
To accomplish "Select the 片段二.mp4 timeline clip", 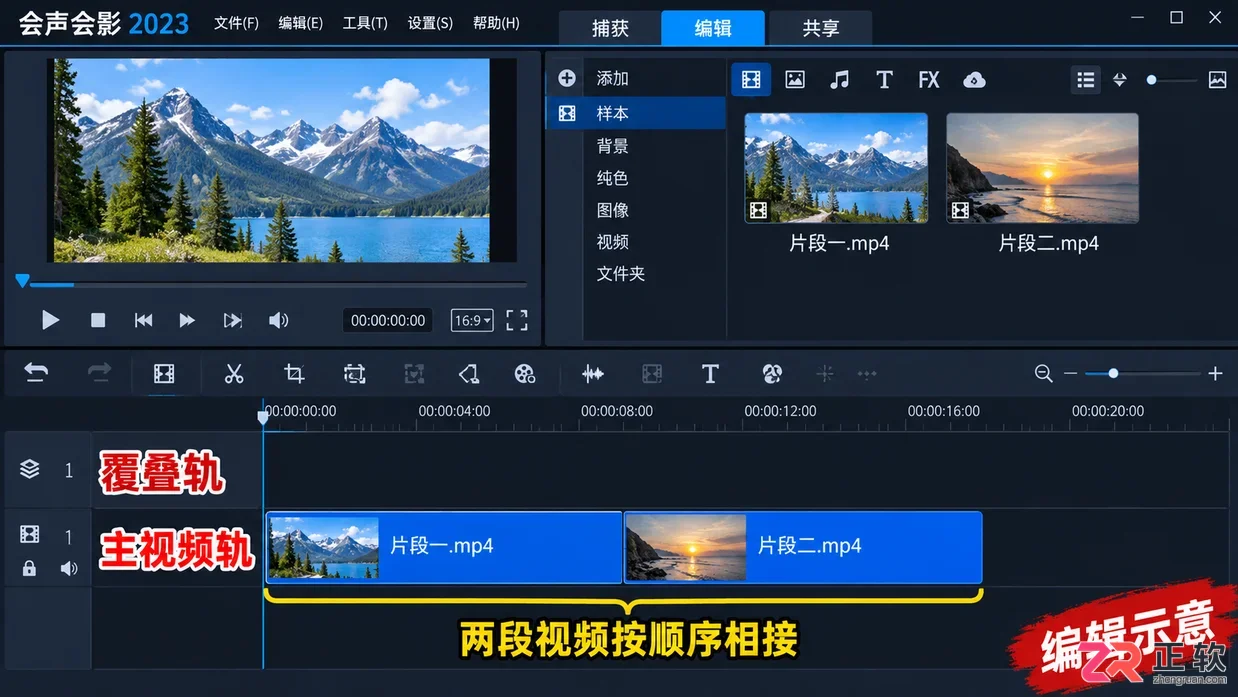I will coord(803,547).
